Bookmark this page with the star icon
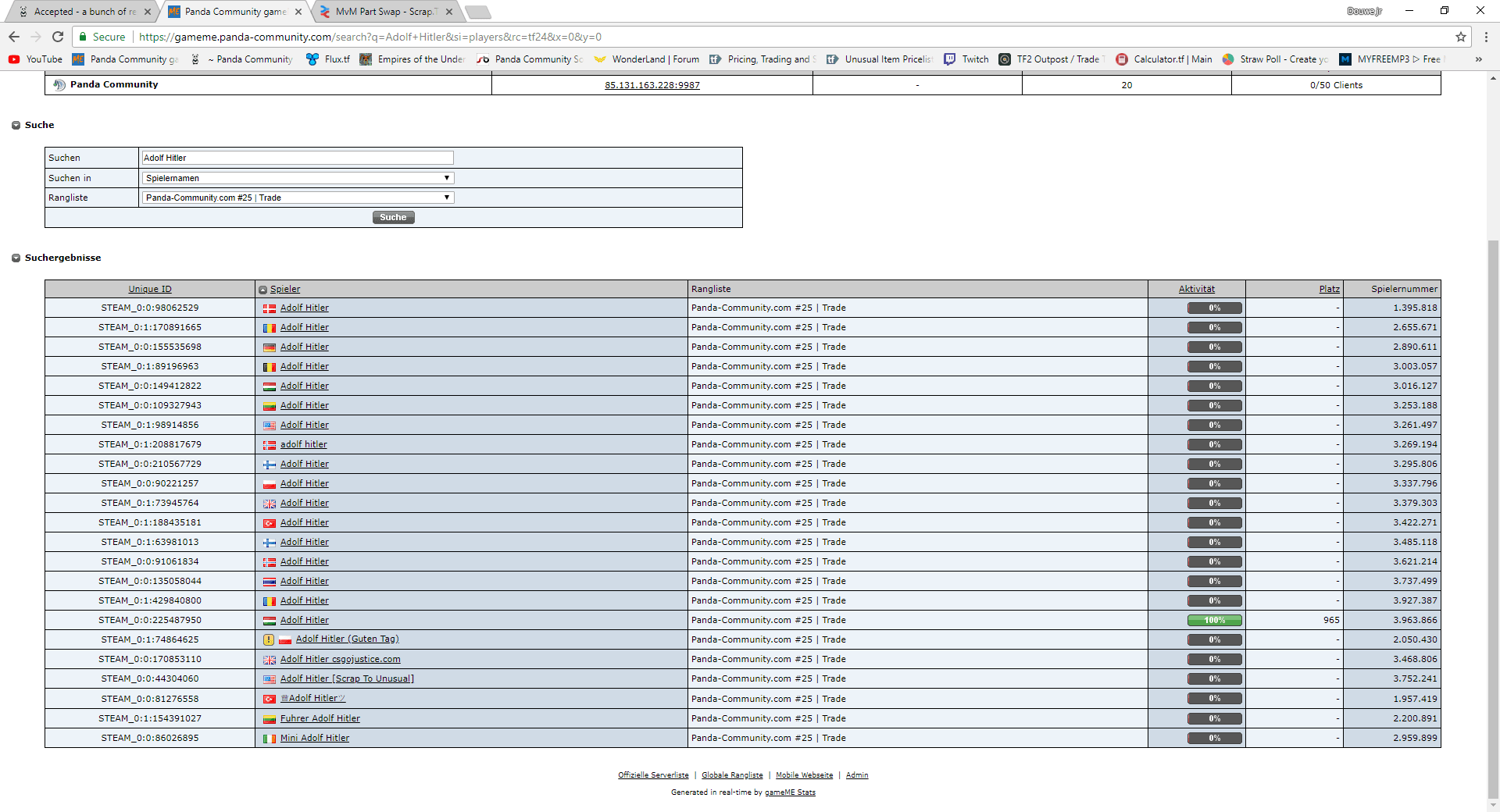Image resolution: width=1500 pixels, height=812 pixels. (1460, 37)
